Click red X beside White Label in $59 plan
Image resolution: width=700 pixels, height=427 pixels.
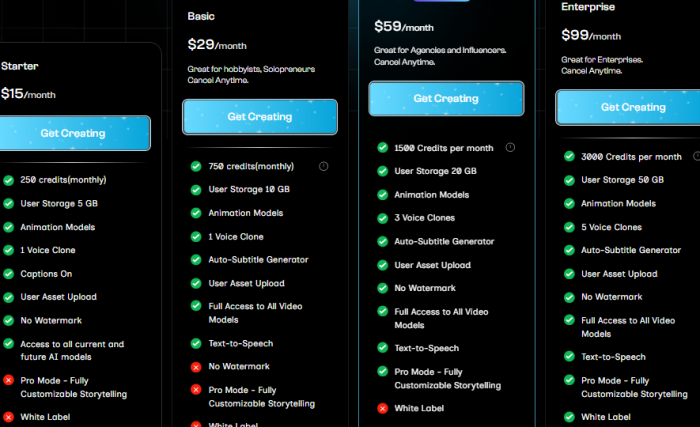click(x=382, y=408)
